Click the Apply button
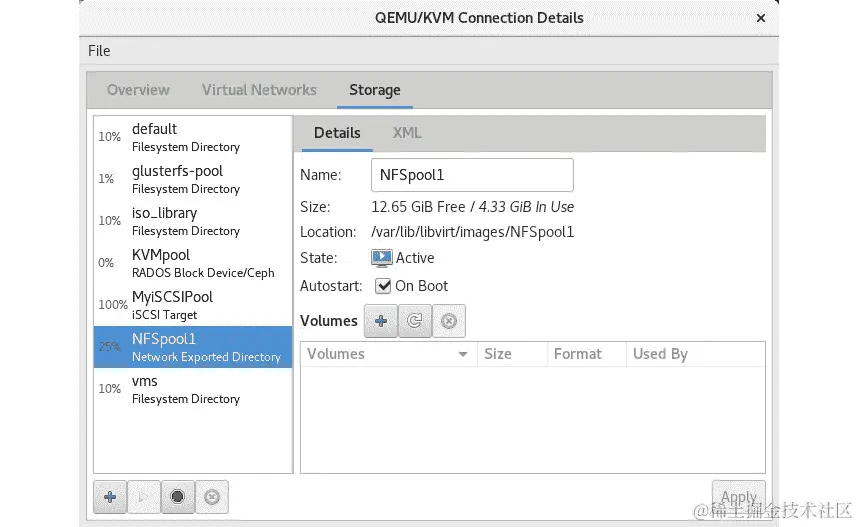Screen dimensions: 859x527 click(x=738, y=497)
